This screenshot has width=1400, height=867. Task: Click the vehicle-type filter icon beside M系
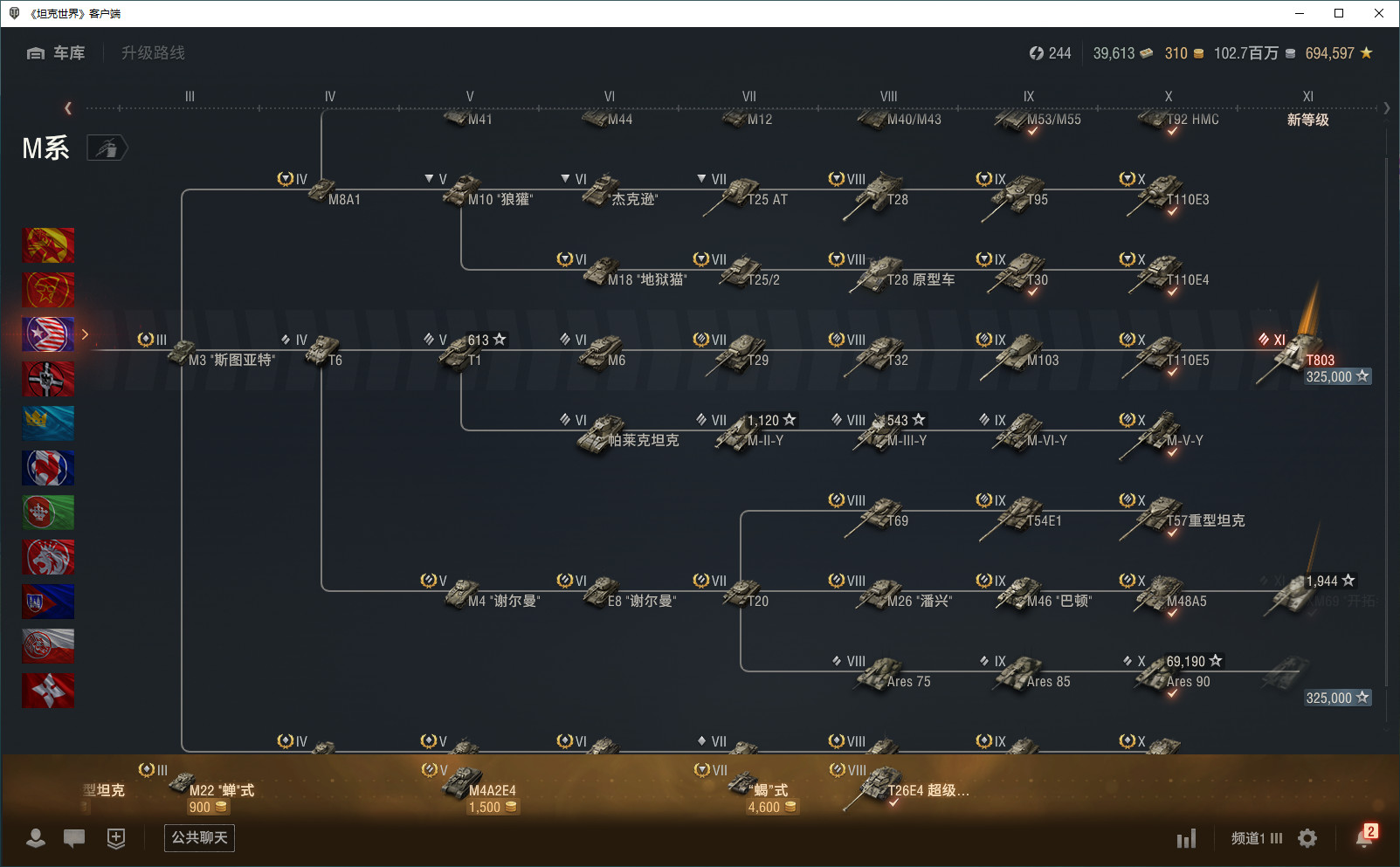[107, 148]
